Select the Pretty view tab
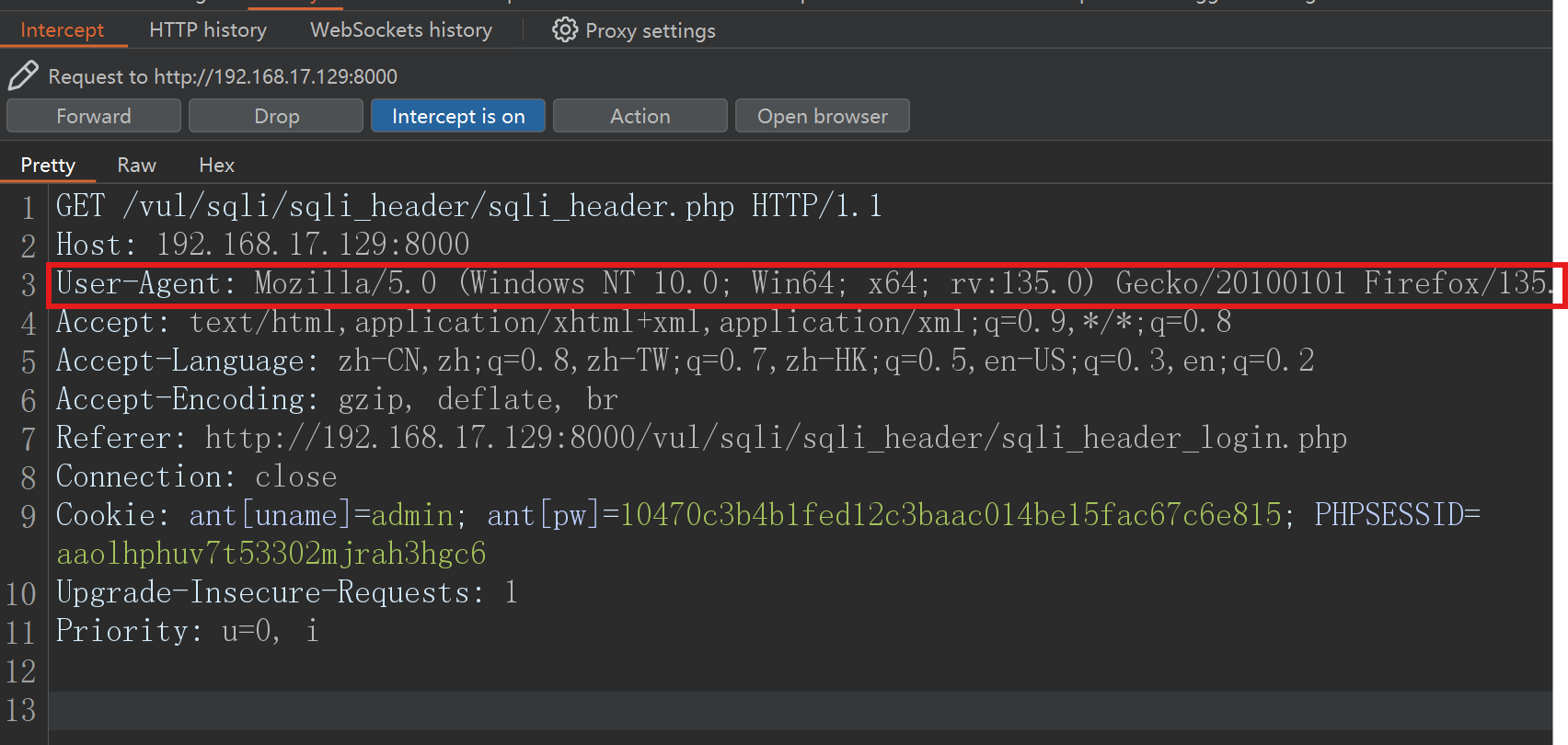The width and height of the screenshot is (1568, 745). [48, 166]
